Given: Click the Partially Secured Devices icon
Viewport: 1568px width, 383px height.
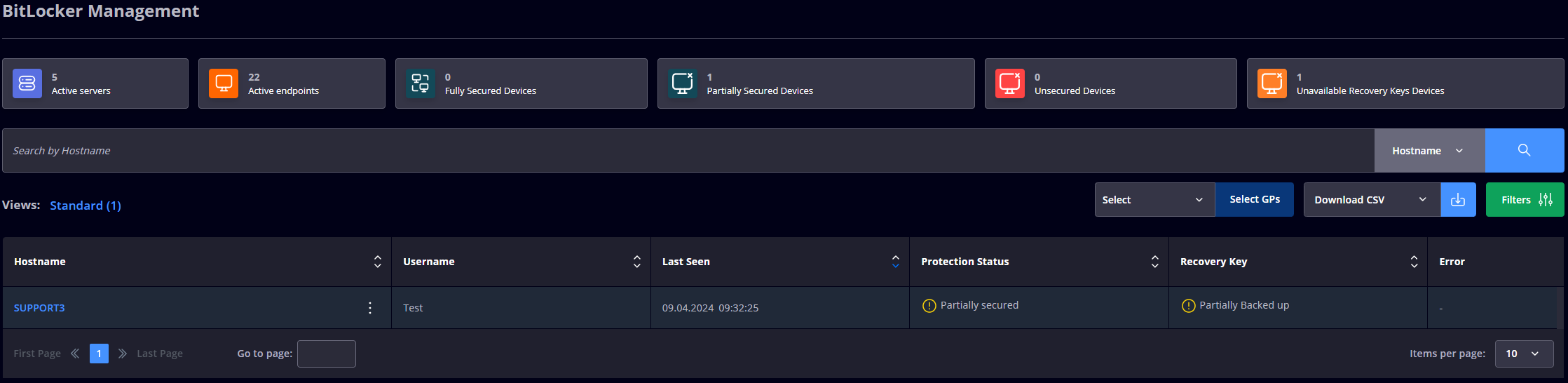Looking at the screenshot, I should click(x=683, y=83).
